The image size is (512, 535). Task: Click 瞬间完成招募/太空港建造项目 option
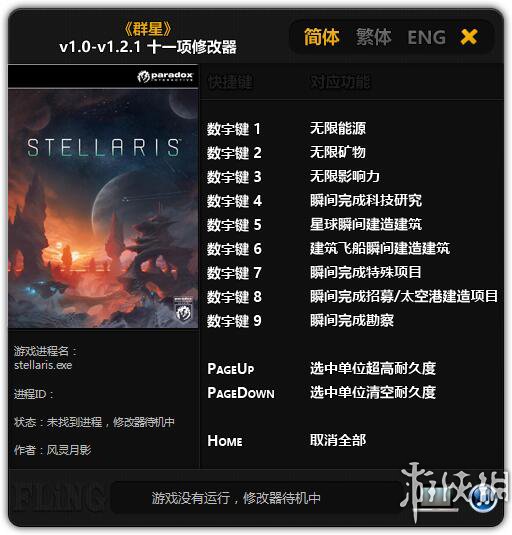point(404,296)
